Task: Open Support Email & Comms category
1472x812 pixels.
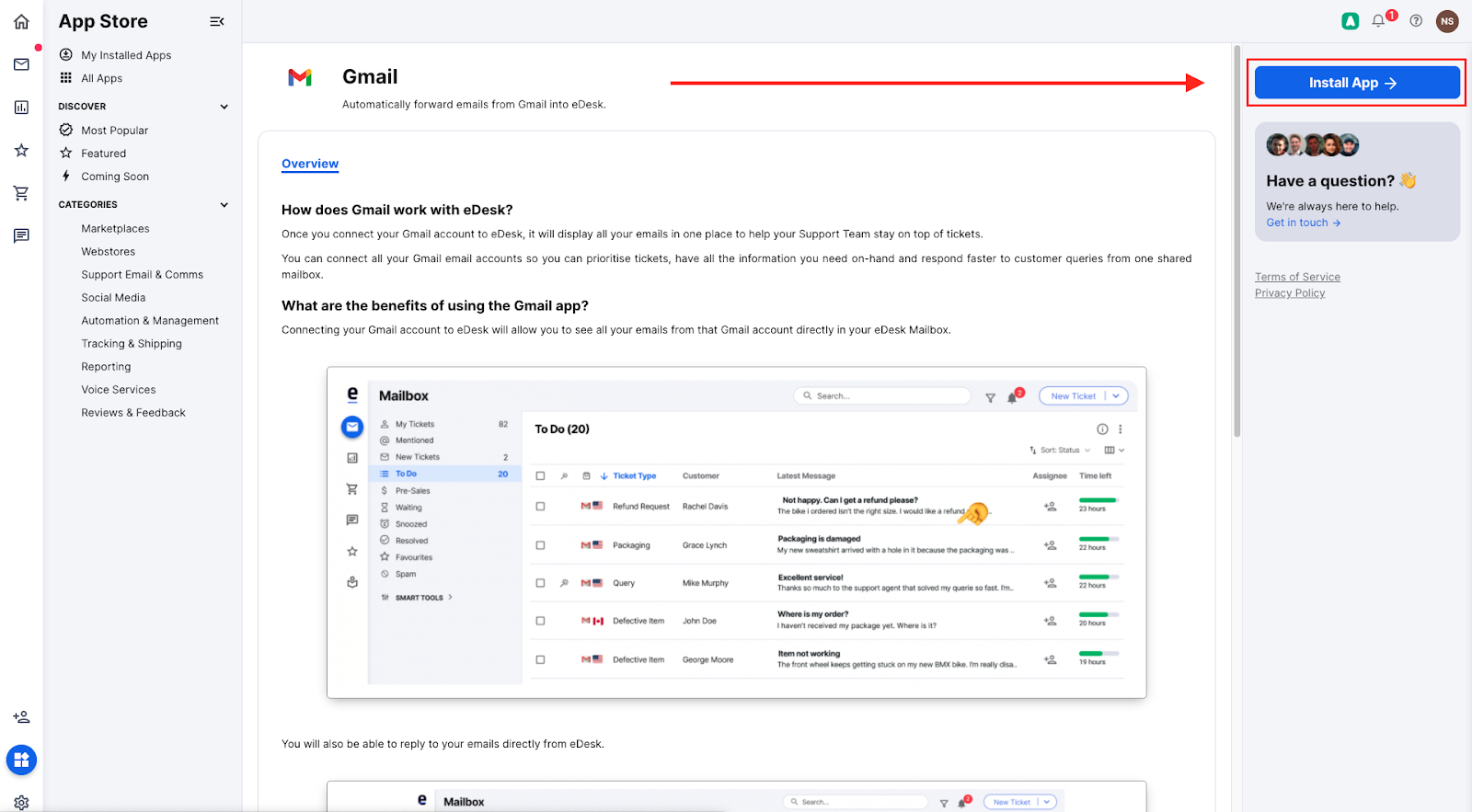Action: click(x=142, y=275)
